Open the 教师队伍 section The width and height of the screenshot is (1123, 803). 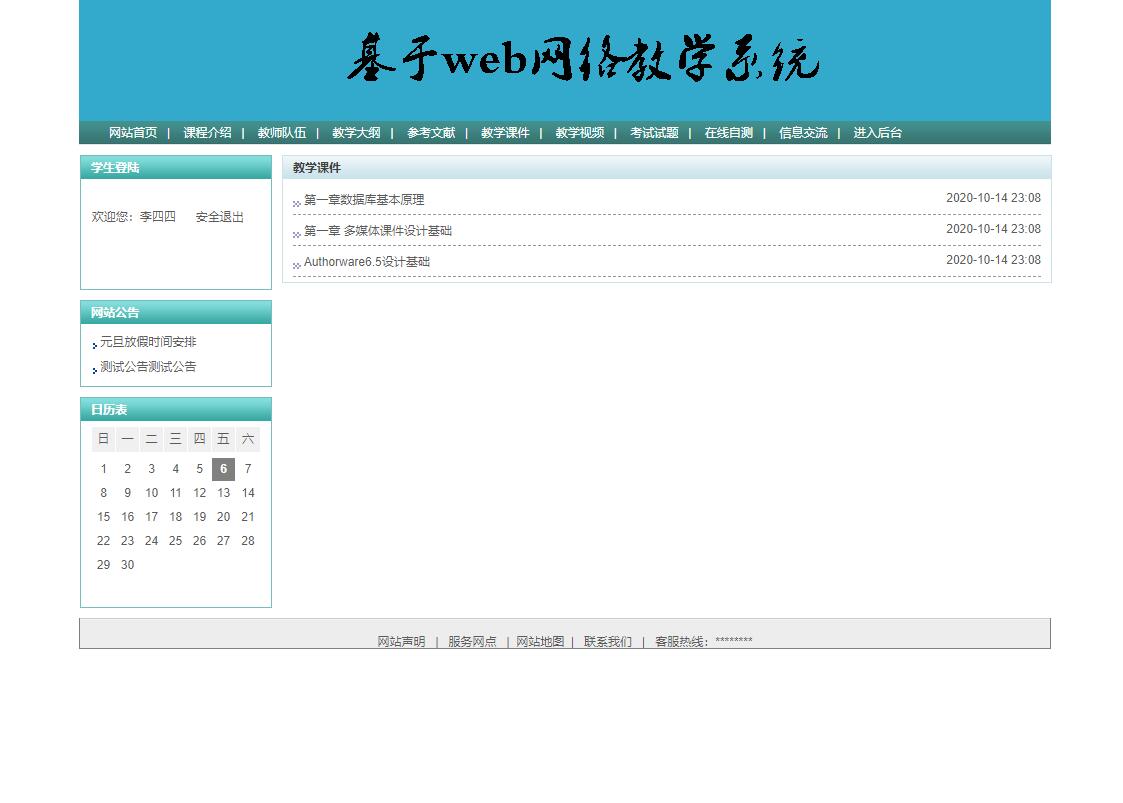click(x=282, y=131)
